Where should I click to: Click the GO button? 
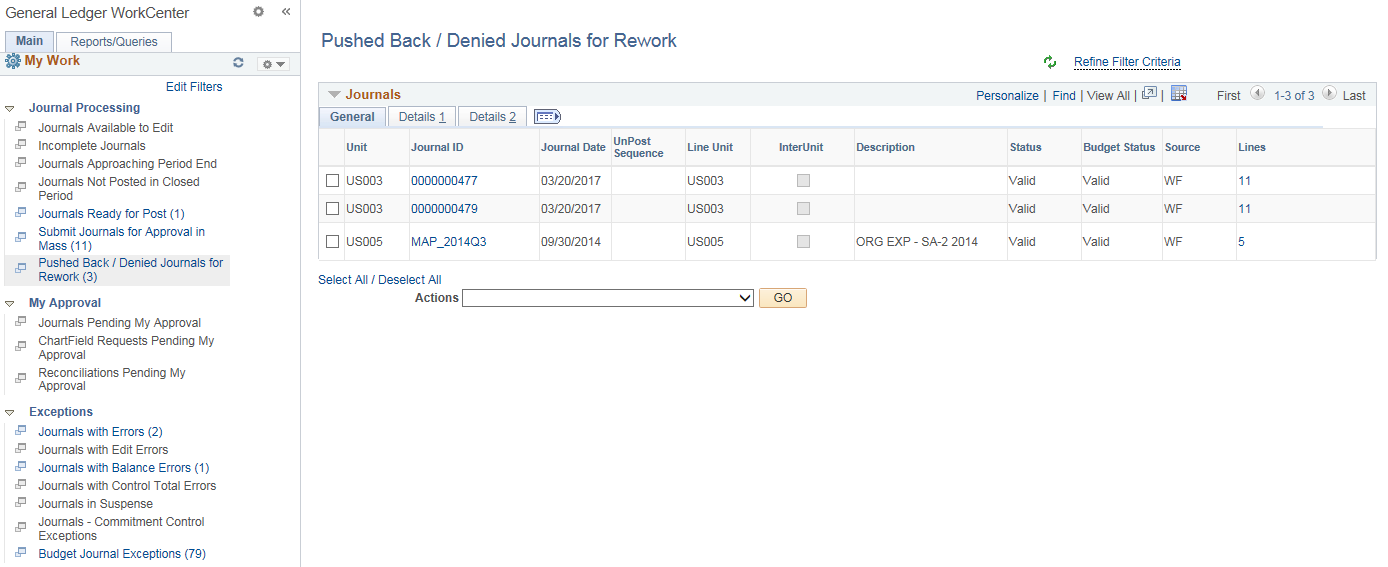783,298
